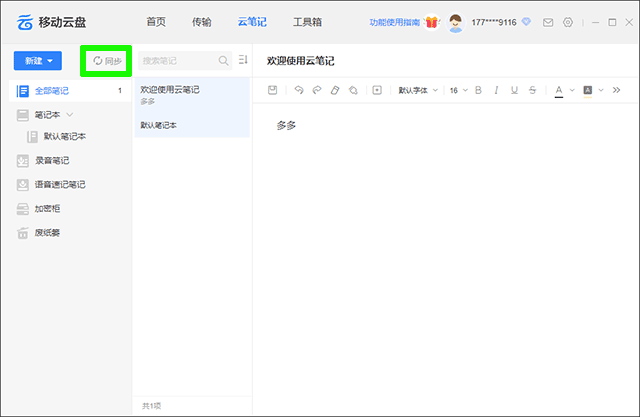Toggle bold formatting
The height and width of the screenshot is (417, 640).
tap(478, 90)
